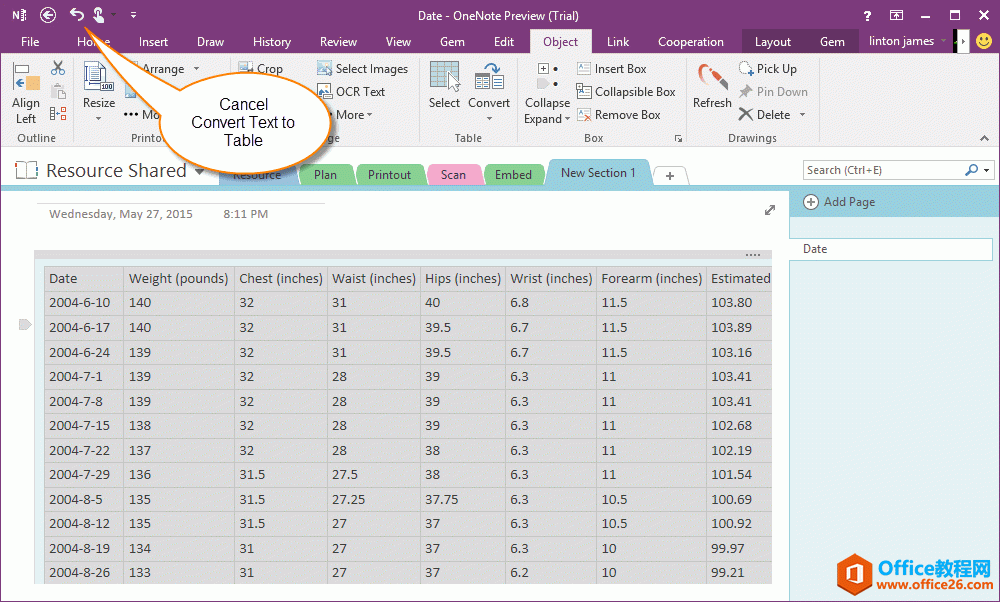The height and width of the screenshot is (602, 1000).
Task: Click the Select table icon
Action: click(444, 85)
